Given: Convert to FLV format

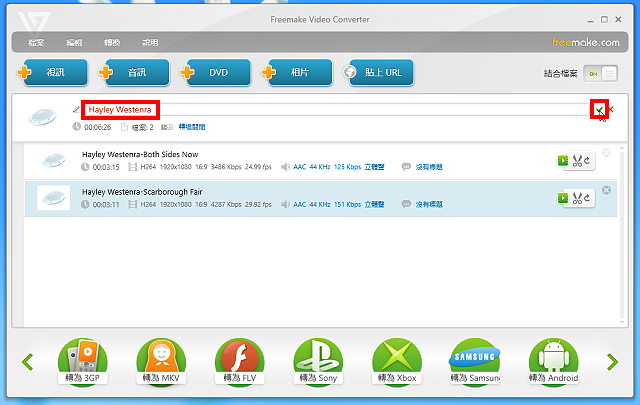Looking at the screenshot, I should [x=240, y=362].
